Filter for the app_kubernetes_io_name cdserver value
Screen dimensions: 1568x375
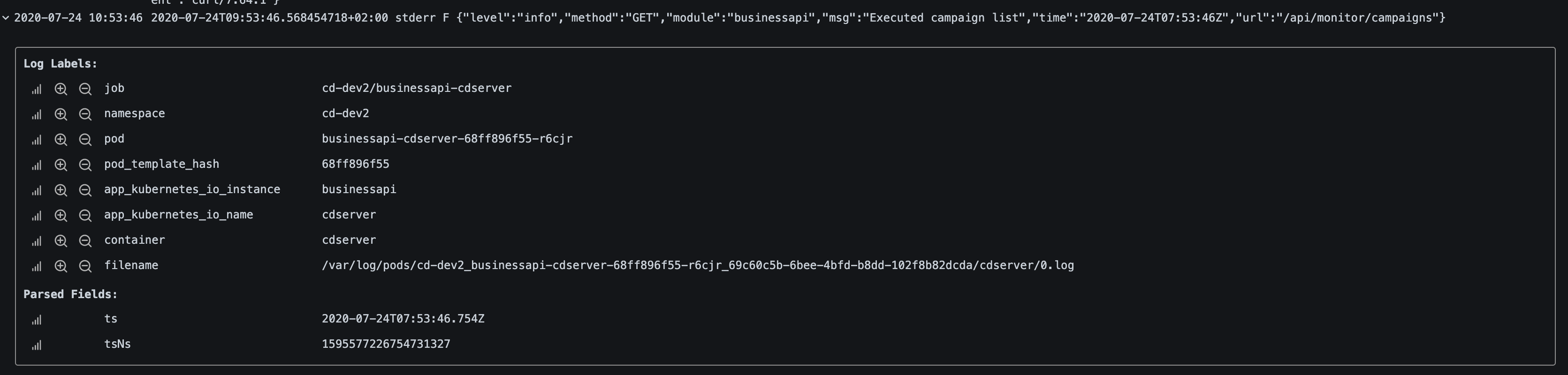61,215
